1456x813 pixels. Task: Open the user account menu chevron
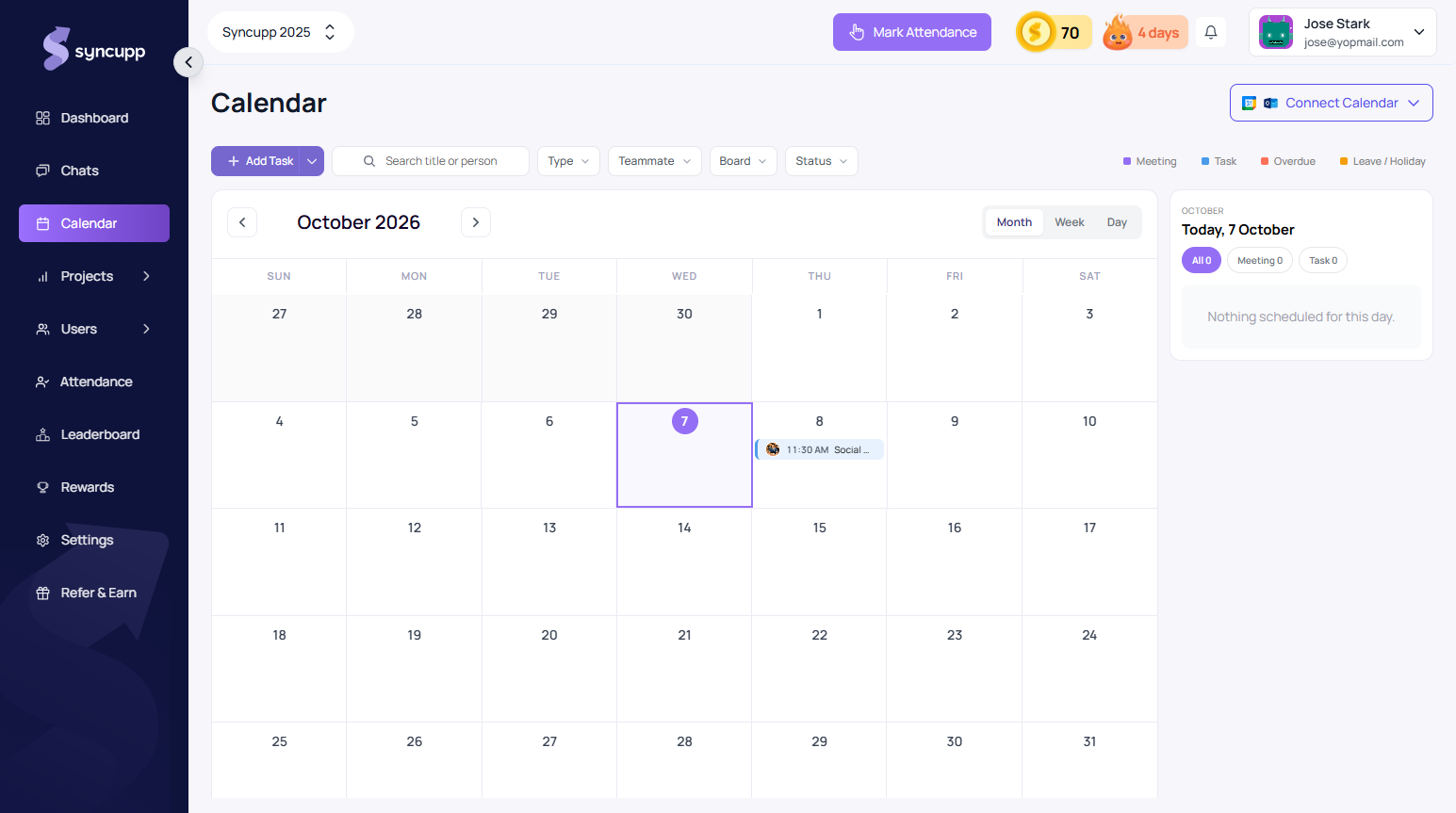[x=1419, y=32]
